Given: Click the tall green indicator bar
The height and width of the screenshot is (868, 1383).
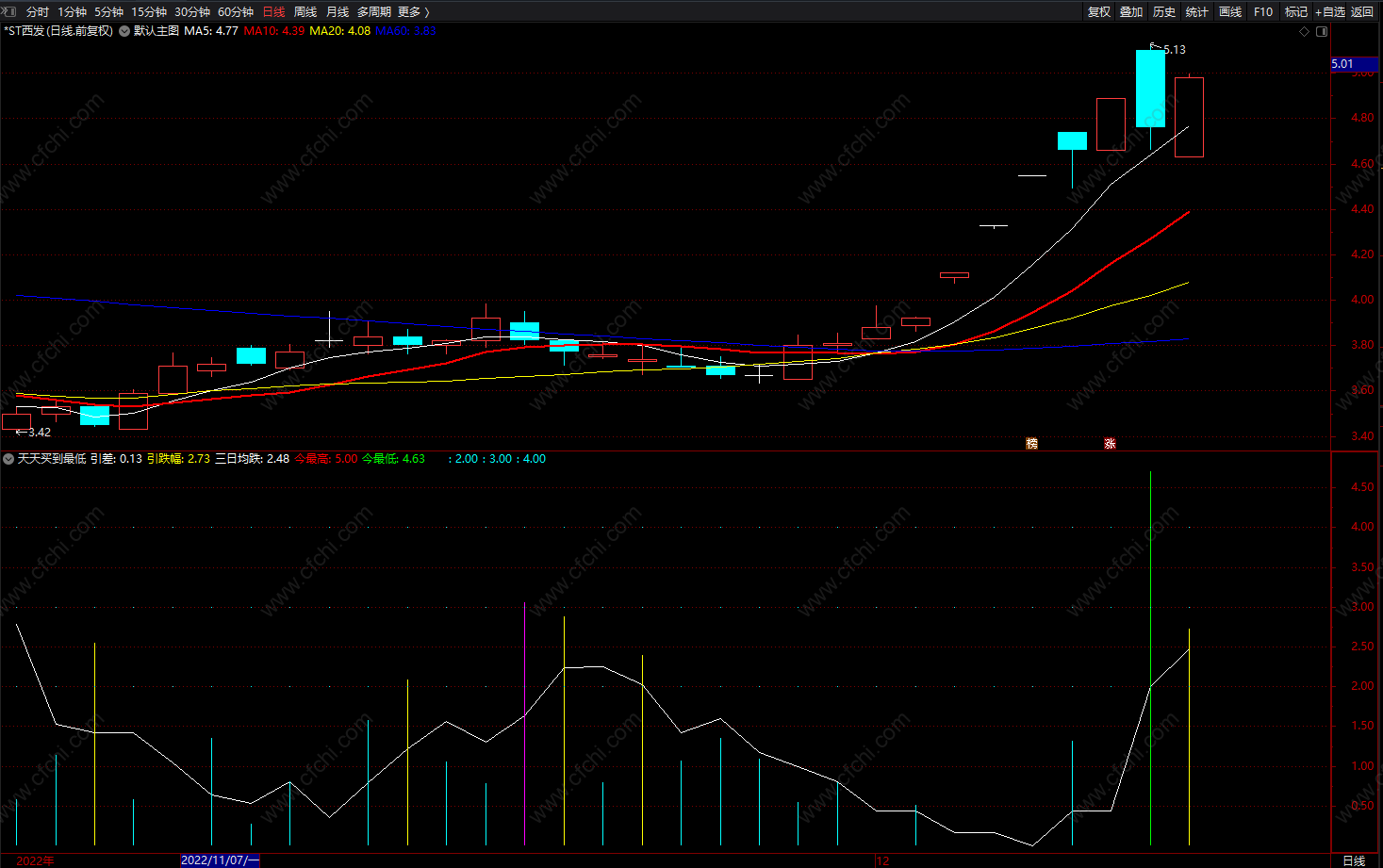Looking at the screenshot, I should pos(1150,658).
